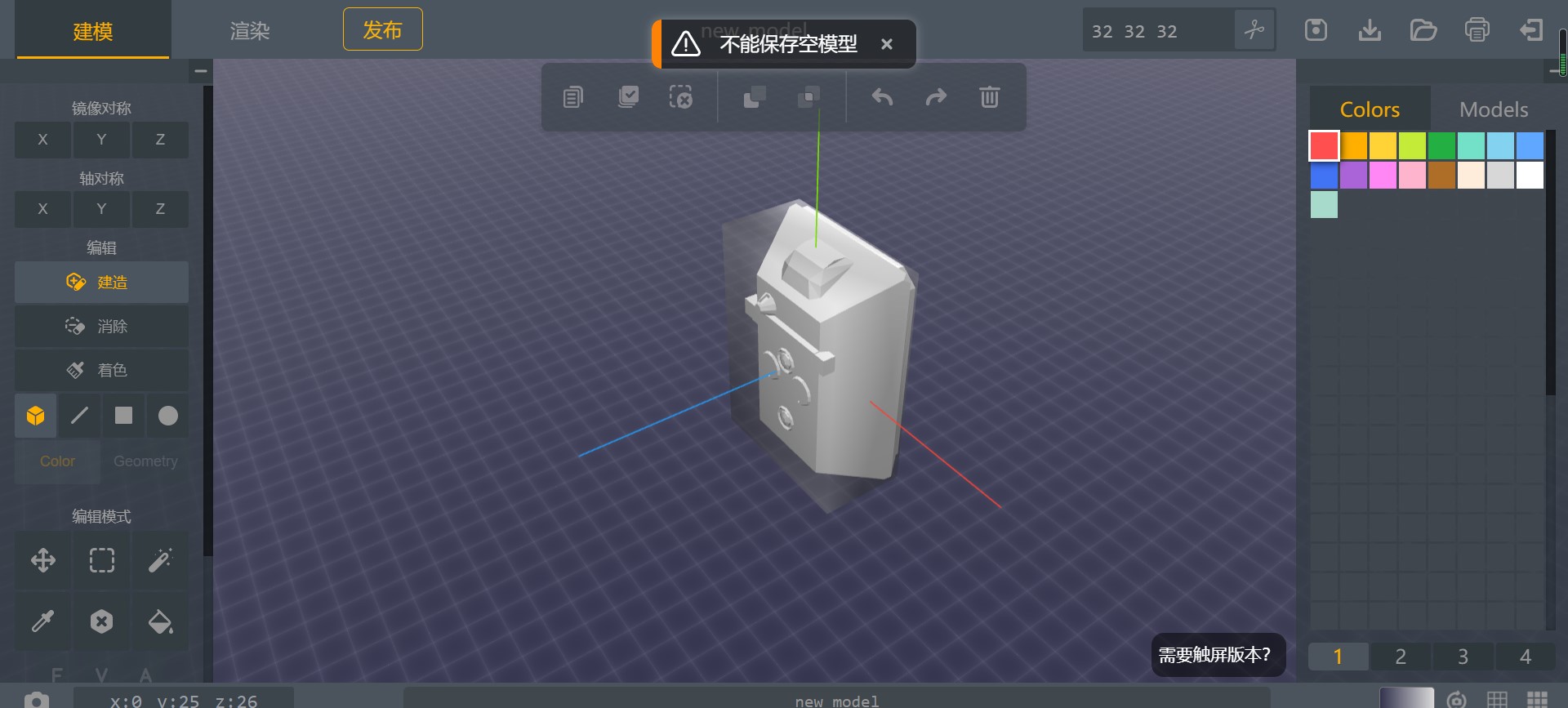Toggle 镜像对称 X mirror symmetry
The height and width of the screenshot is (708, 1568).
tap(43, 140)
